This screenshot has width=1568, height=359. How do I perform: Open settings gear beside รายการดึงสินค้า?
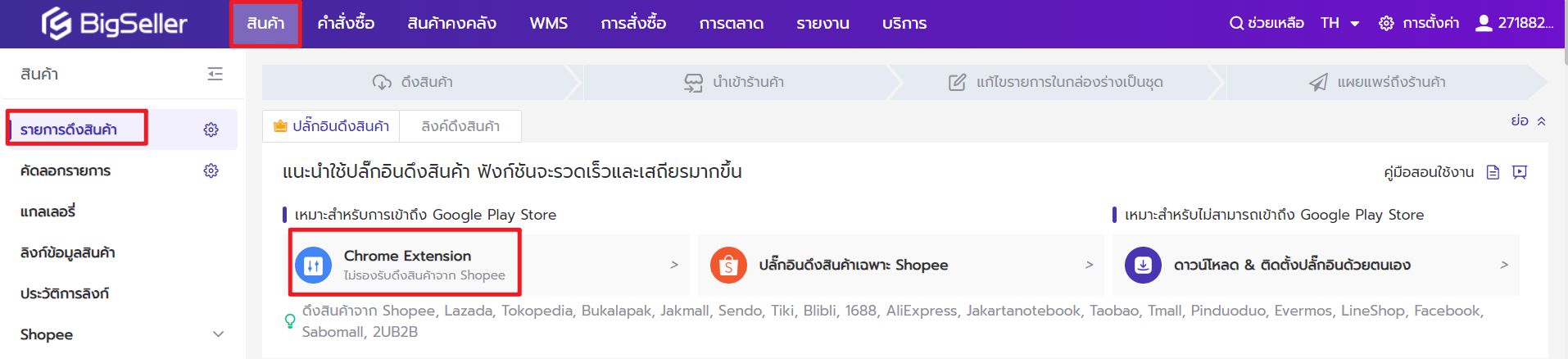[211, 130]
